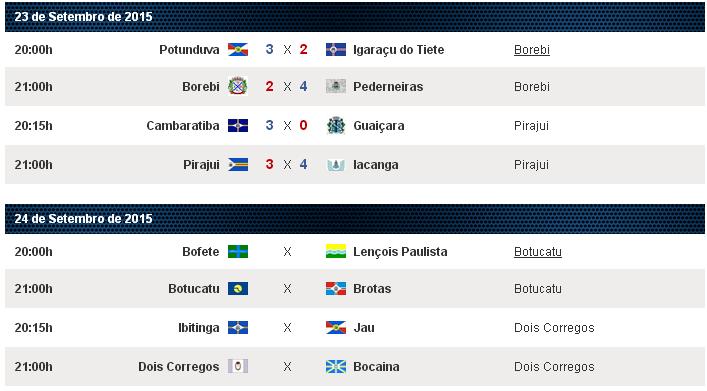Click the Potunduva team flag icon
The image size is (707, 391).
pyautogui.click(x=238, y=49)
